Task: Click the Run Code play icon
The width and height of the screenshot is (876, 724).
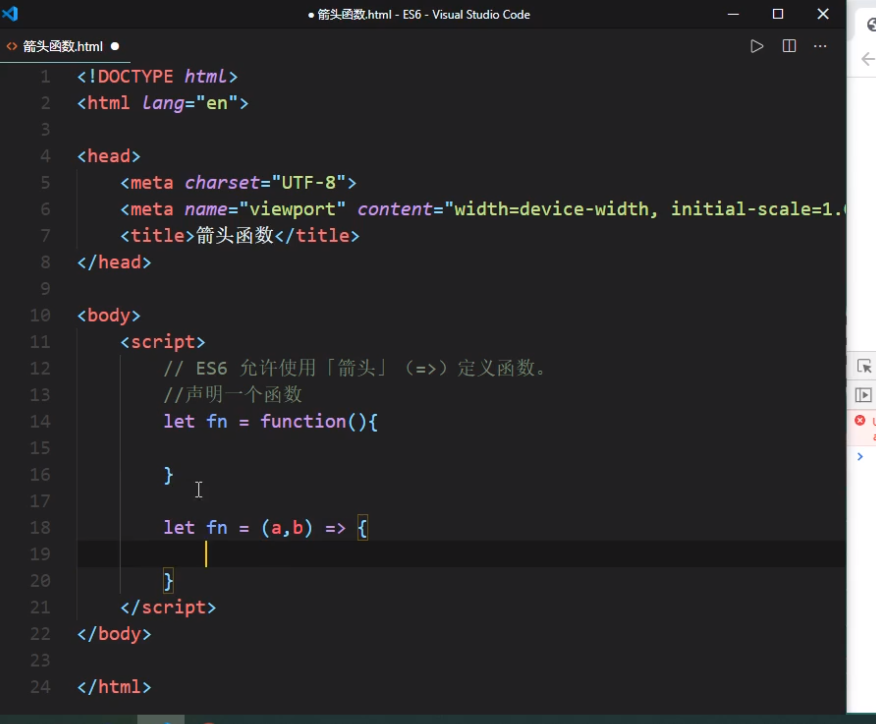Action: click(x=756, y=46)
